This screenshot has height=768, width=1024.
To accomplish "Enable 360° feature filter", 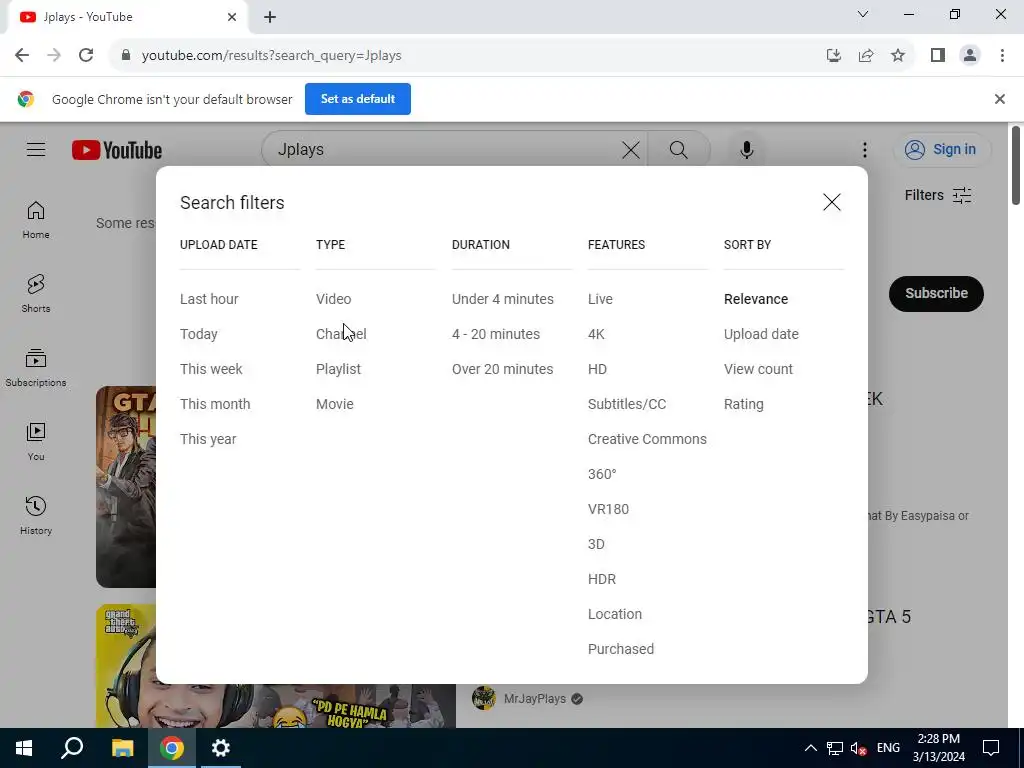I will pos(601,474).
